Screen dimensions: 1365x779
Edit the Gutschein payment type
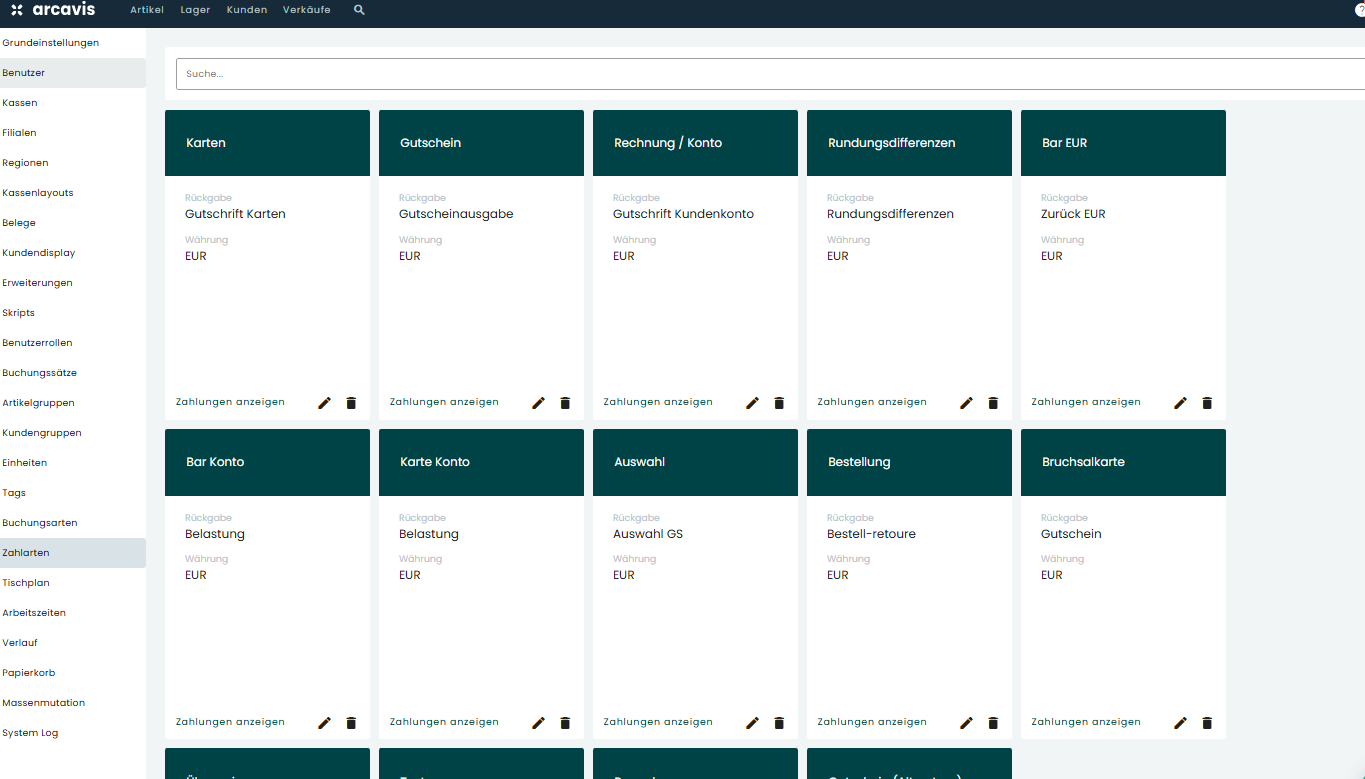click(x=538, y=403)
